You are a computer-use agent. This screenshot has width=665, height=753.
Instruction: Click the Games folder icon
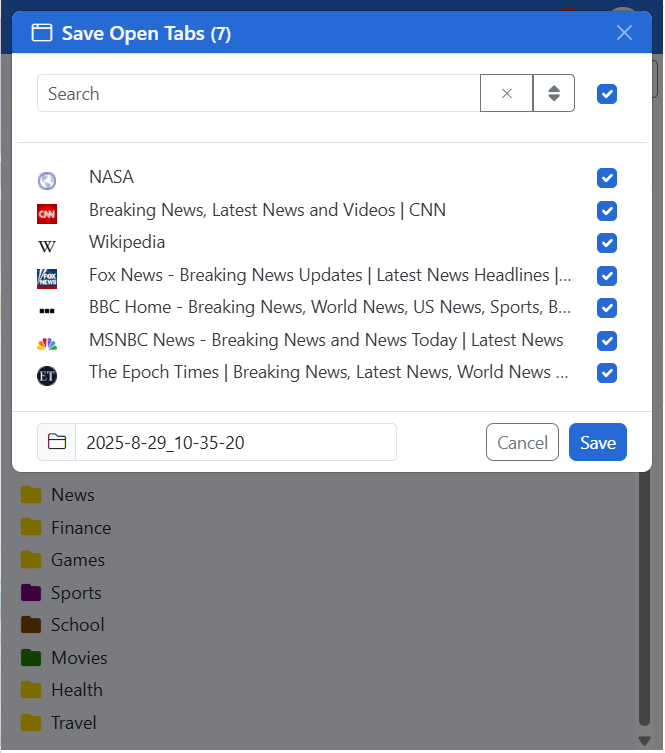click(31, 559)
